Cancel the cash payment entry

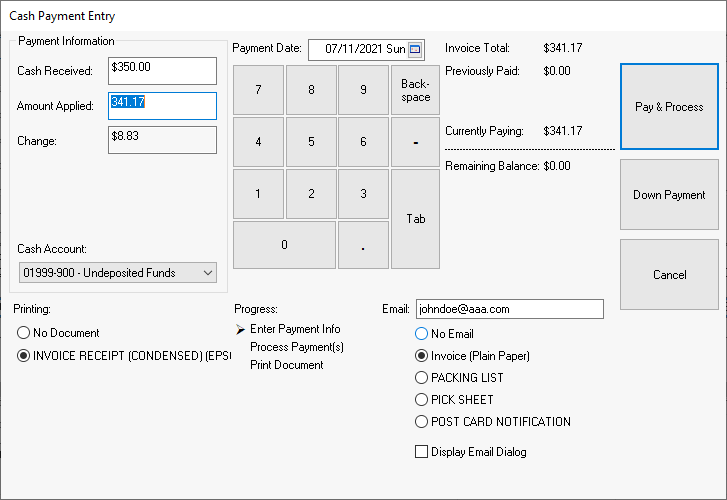[x=669, y=275]
